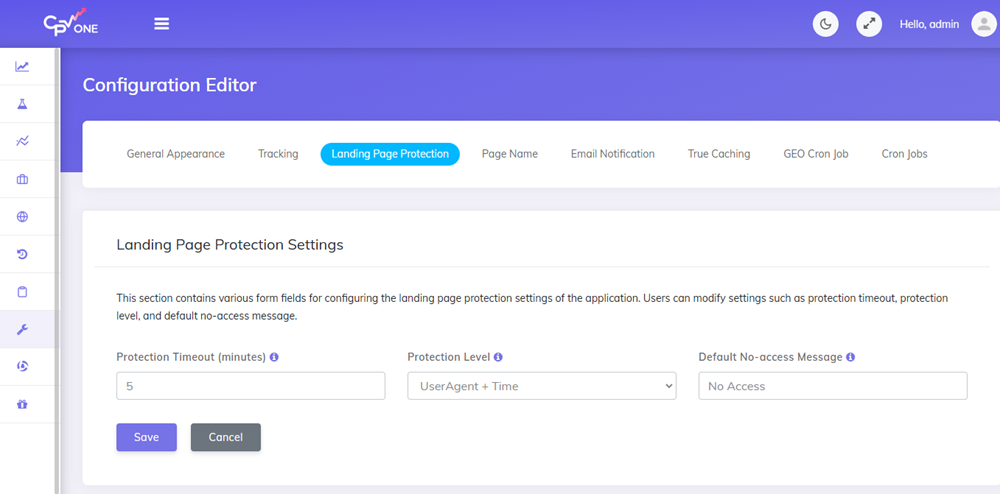Screen dimensions: 1000x494
Task: Toggle the hamburger menu icon
Action: 161,24
